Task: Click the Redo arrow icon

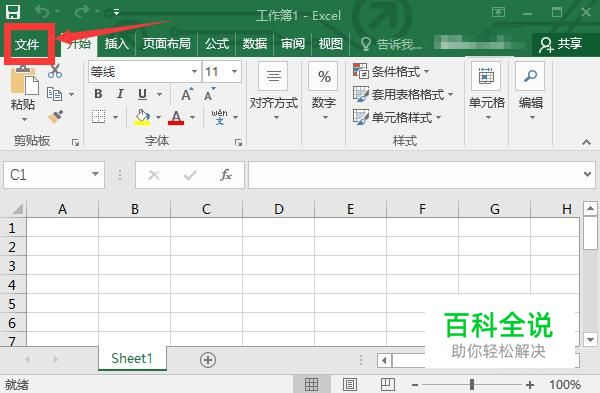Action: 82,11
